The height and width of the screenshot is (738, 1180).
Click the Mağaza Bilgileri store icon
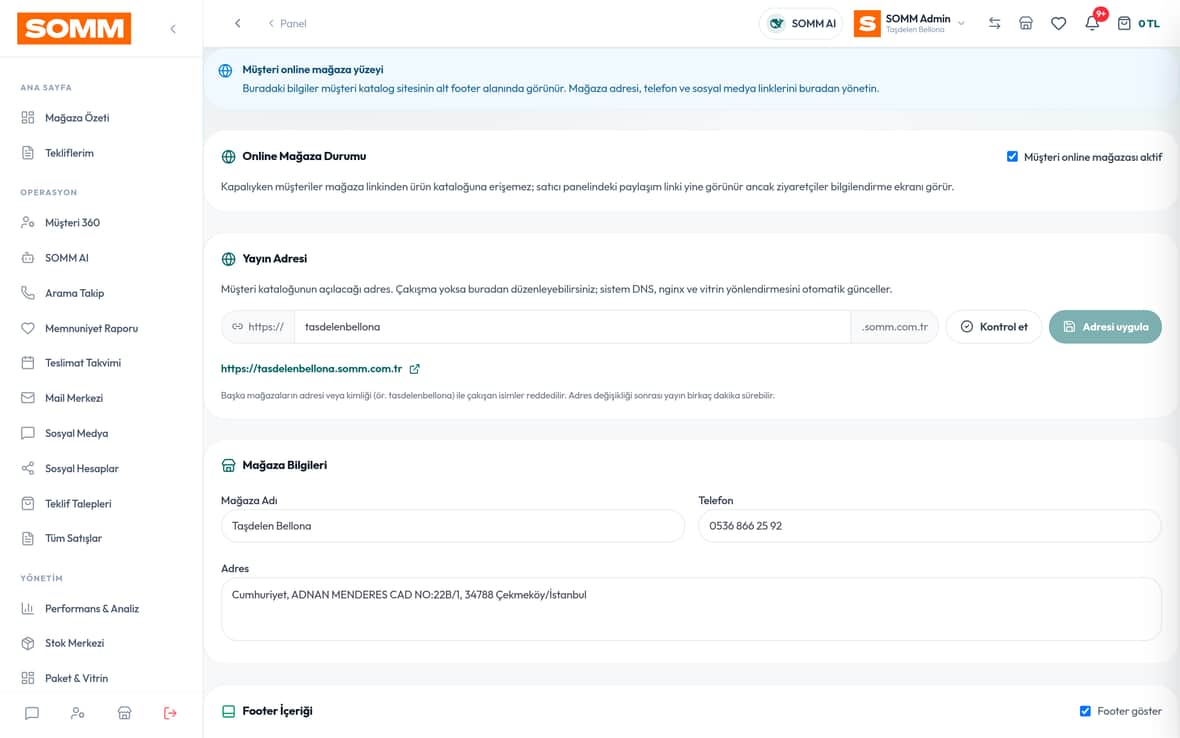coord(229,466)
